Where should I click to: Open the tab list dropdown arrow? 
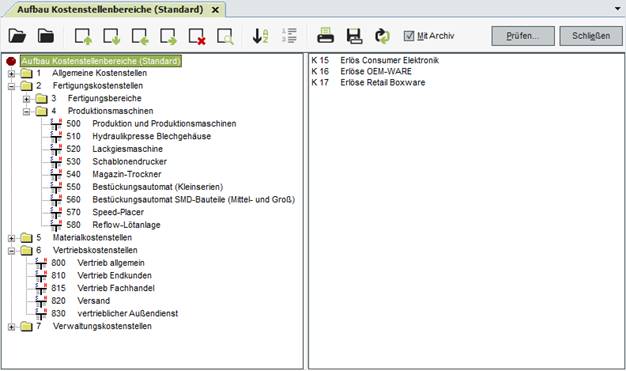click(618, 9)
